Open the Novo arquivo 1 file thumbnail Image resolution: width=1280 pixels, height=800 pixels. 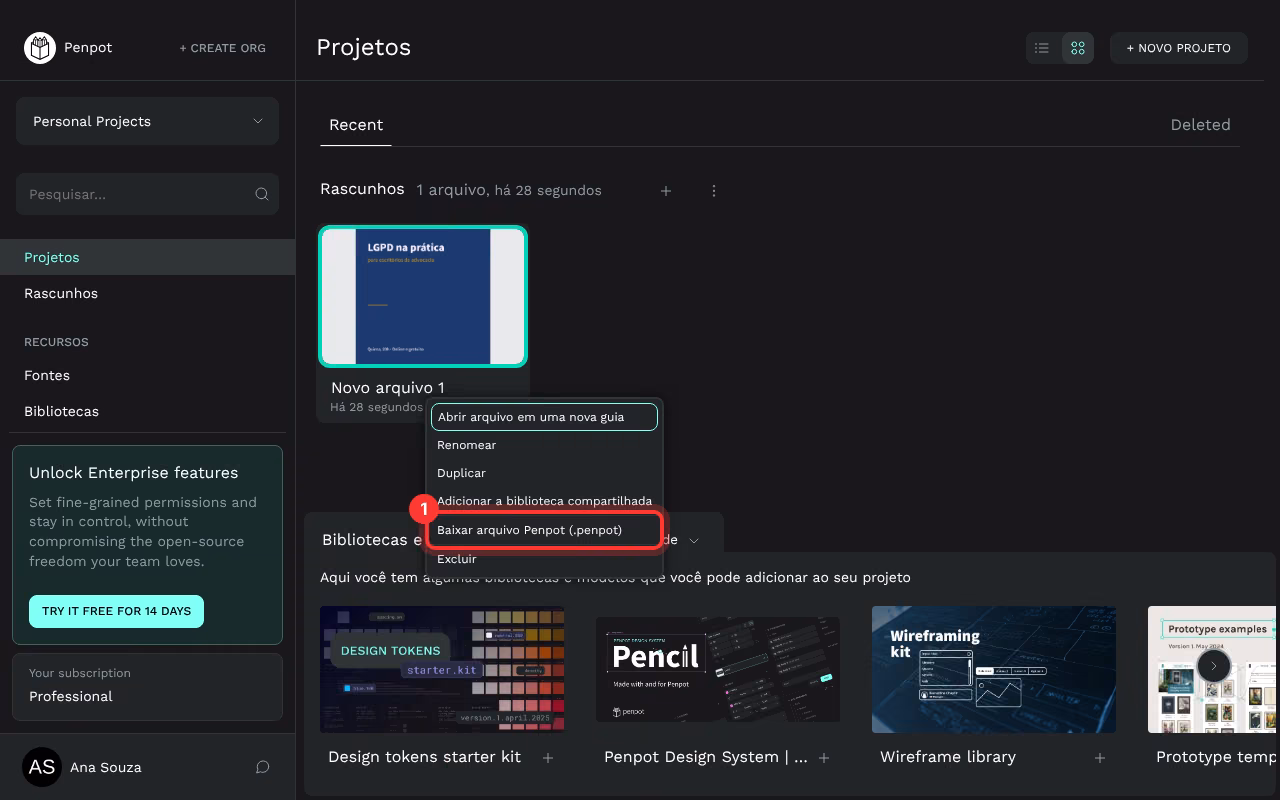coord(423,296)
